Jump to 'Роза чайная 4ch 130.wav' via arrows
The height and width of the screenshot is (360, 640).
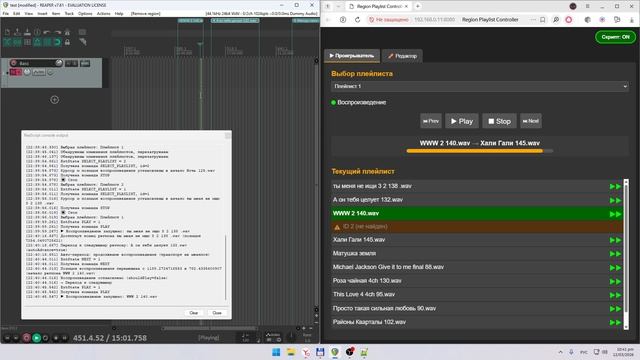coord(615,282)
